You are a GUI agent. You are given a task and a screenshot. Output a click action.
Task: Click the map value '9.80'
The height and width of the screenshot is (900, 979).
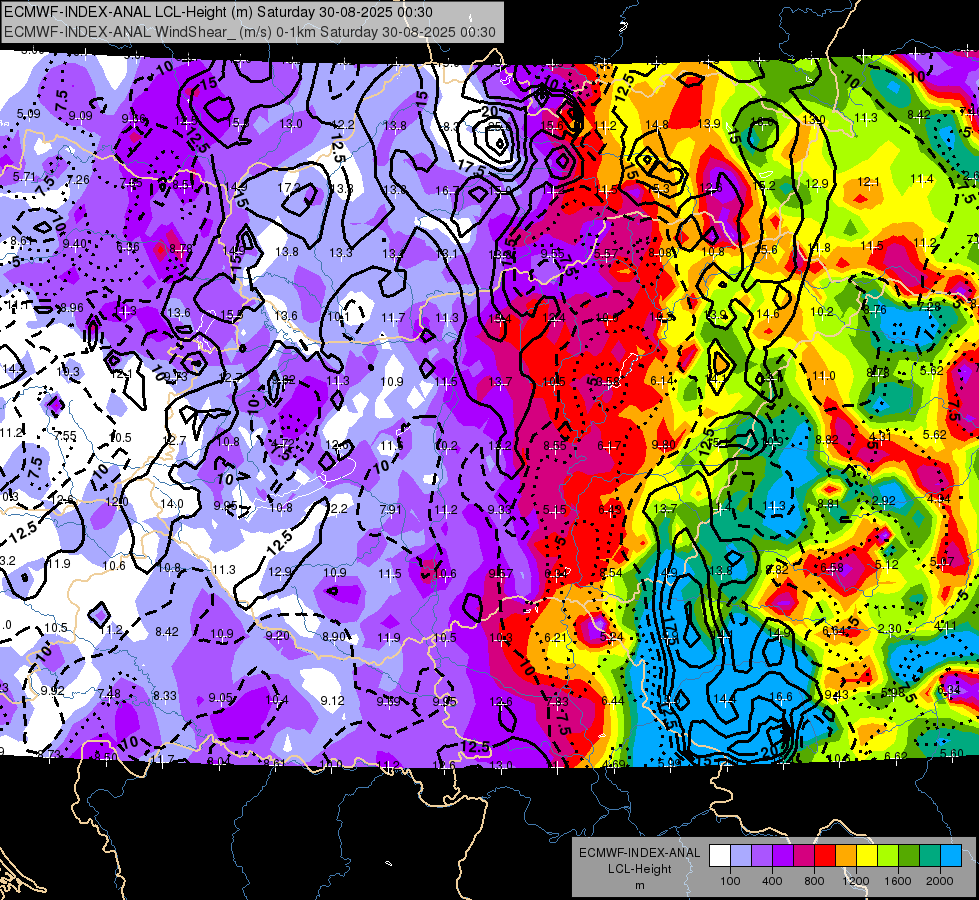tap(663, 445)
